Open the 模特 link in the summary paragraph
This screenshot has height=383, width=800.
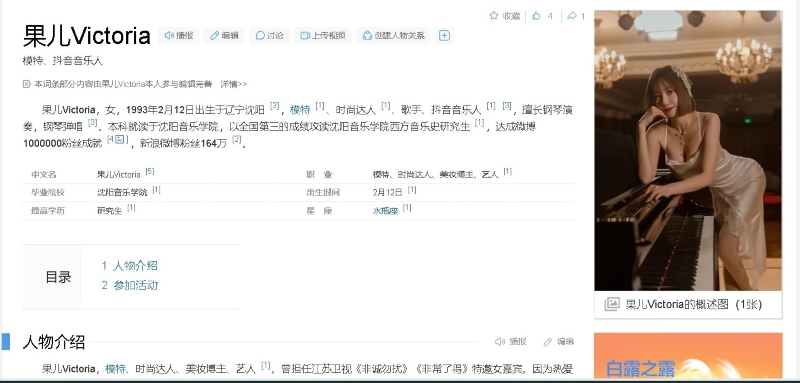coord(300,110)
